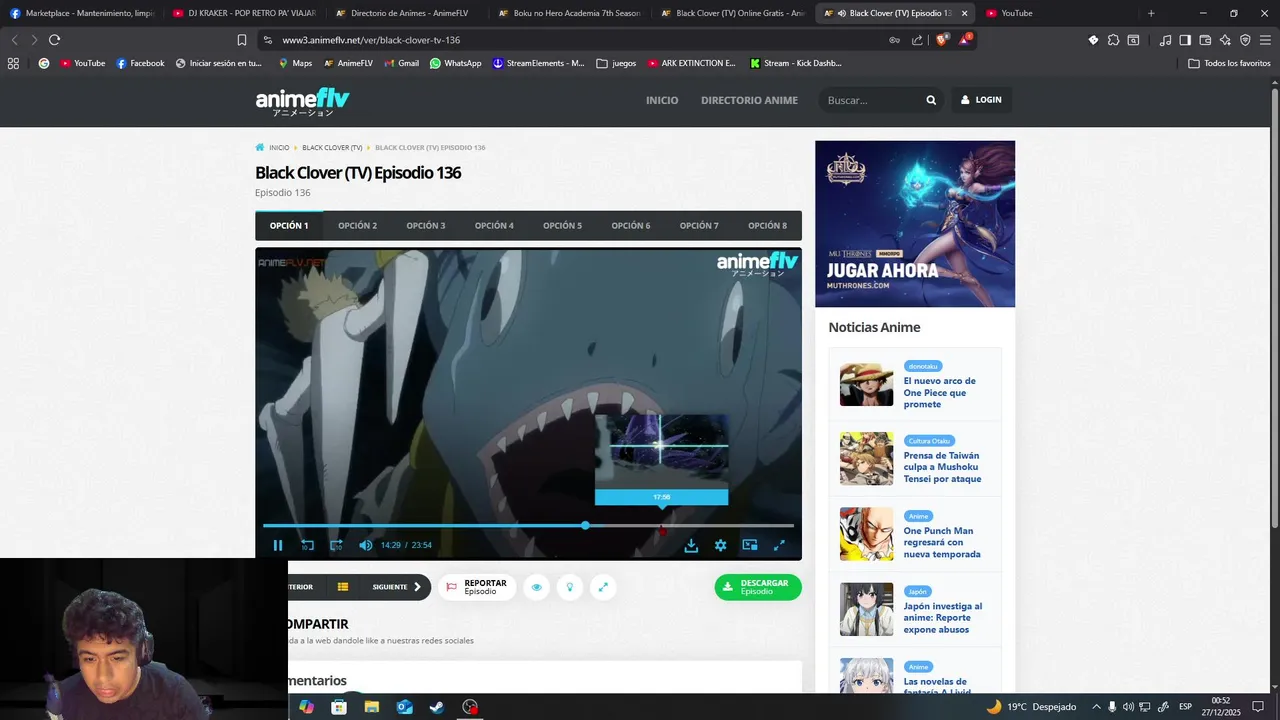Open 'Prensa de Taiwán culpa a Mushoku' news
The width and height of the screenshot is (1280, 720).
(x=942, y=467)
